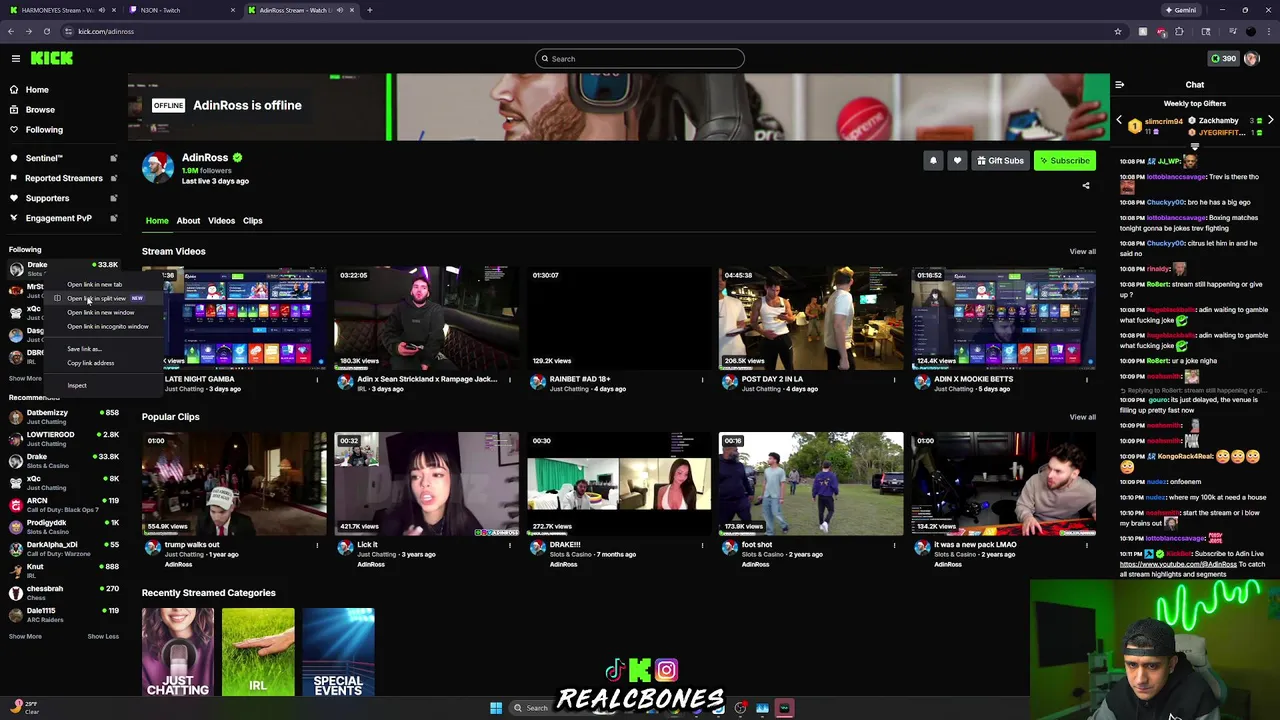Open the Sentinel sidebar external link icon
Viewport: 1280px width, 720px height.
(x=113, y=158)
